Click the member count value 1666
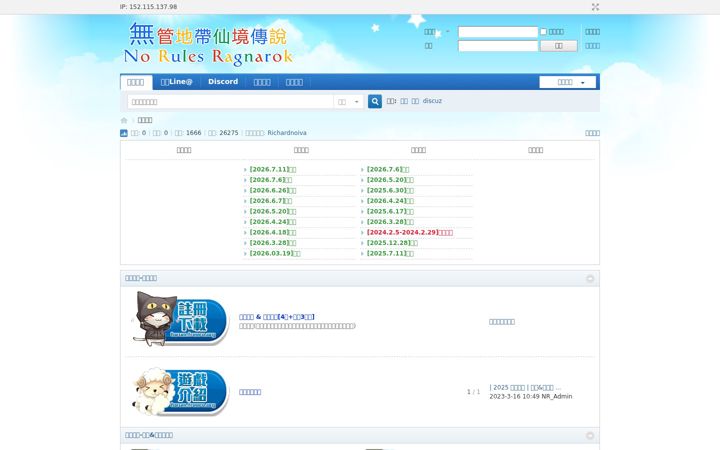This screenshot has height=450, width=720. (193, 133)
